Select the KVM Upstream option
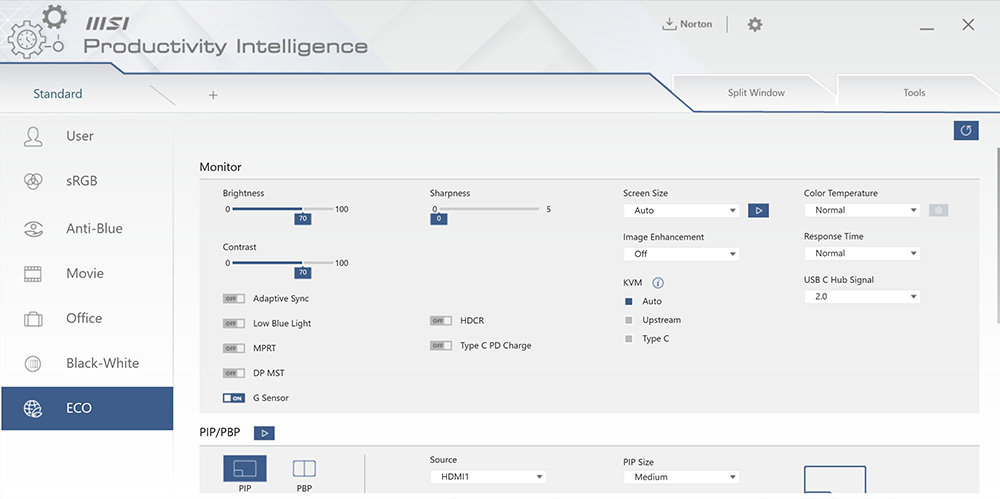Viewport: 1000px width, 499px height. [x=629, y=320]
